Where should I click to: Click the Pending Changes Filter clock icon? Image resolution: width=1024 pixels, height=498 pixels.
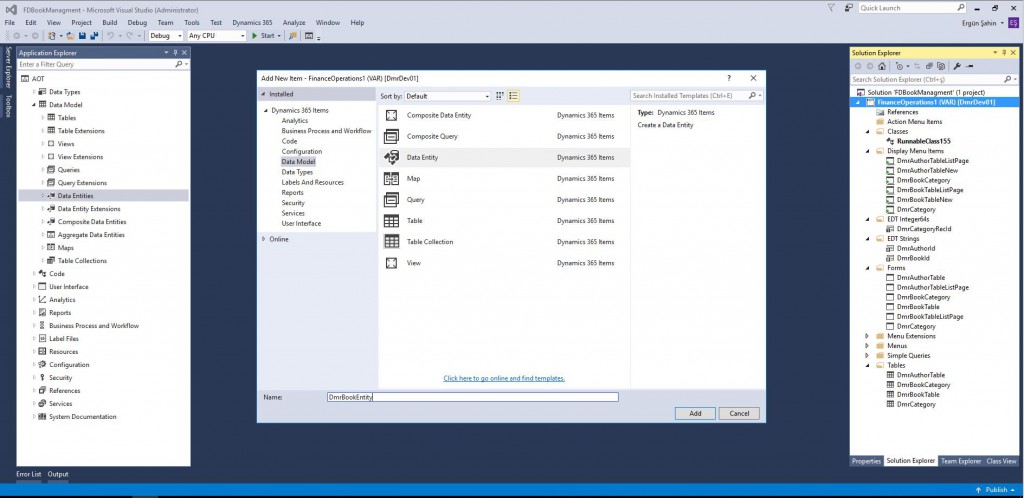899,67
